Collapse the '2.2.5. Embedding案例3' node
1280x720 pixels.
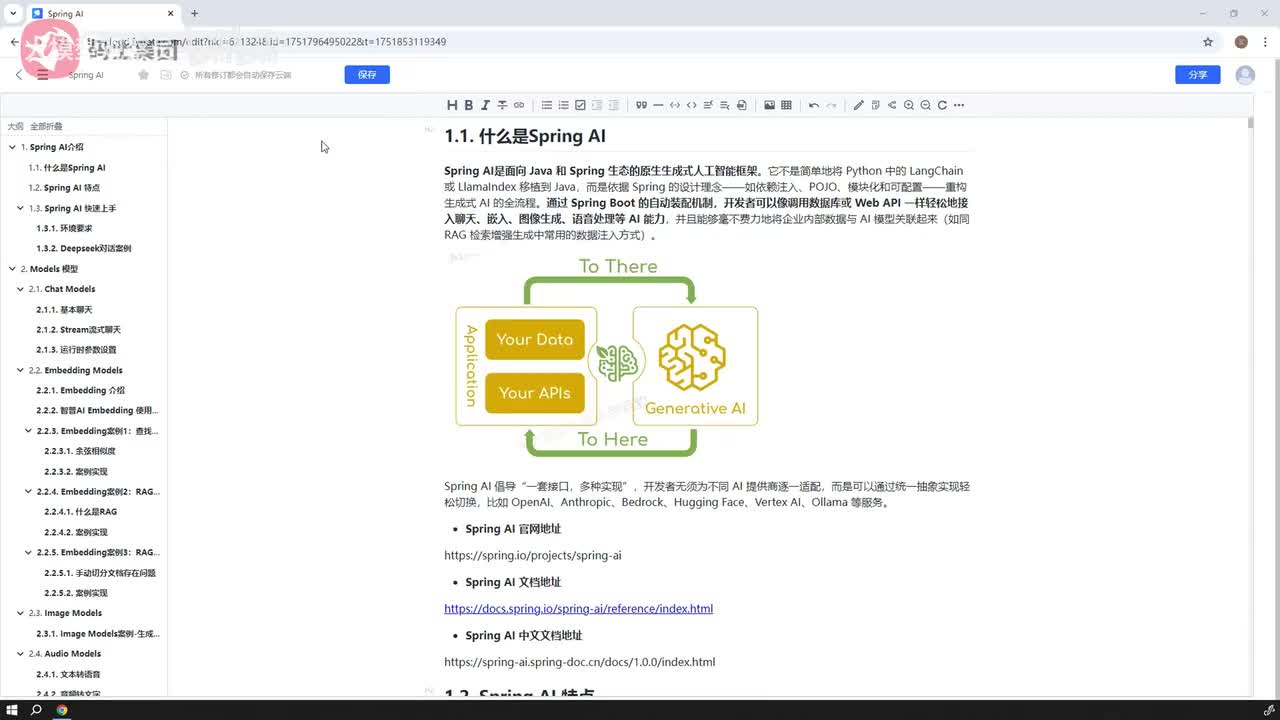click(x=28, y=552)
